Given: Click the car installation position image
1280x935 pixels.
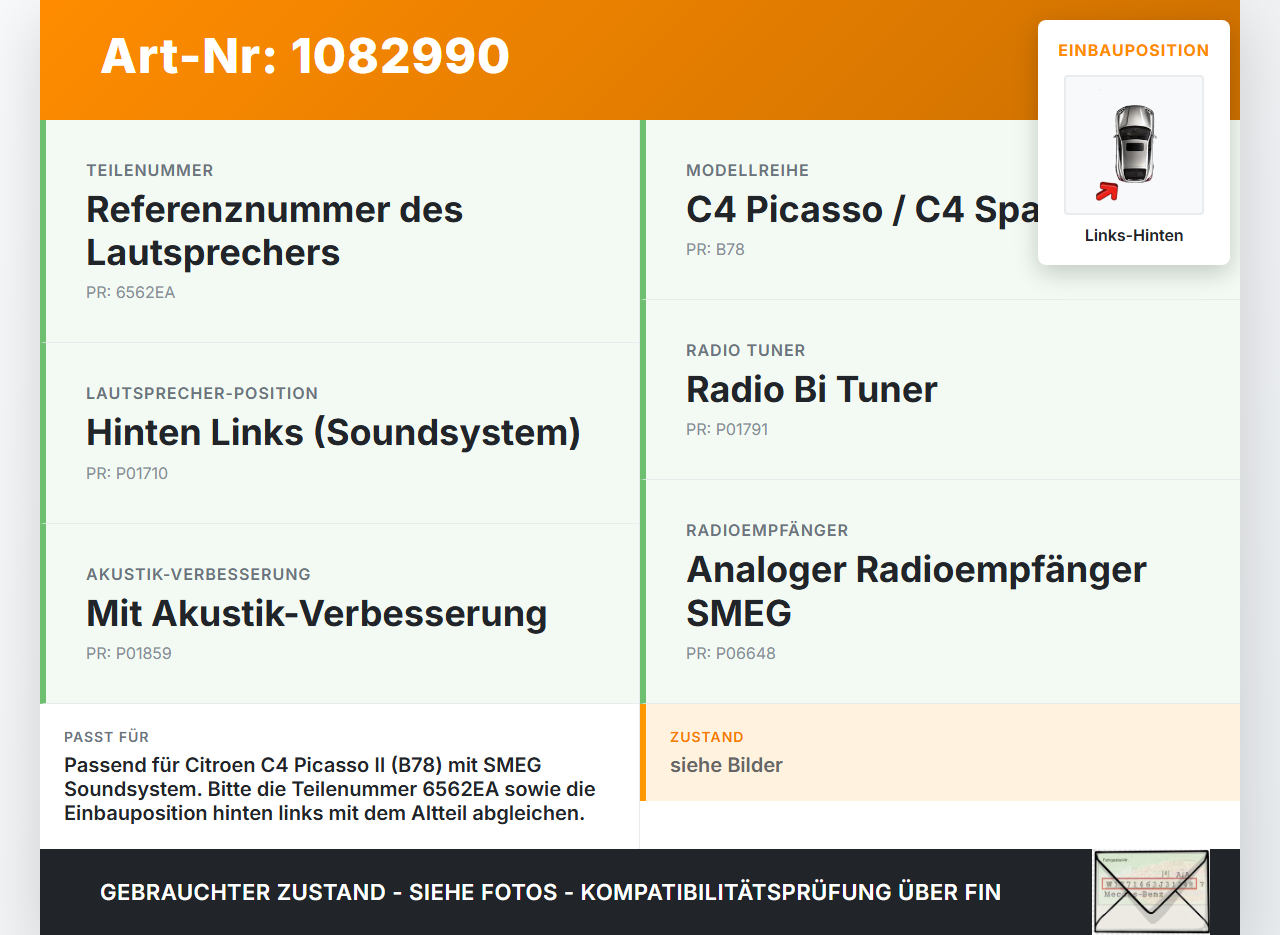Looking at the screenshot, I should pyautogui.click(x=1134, y=145).
